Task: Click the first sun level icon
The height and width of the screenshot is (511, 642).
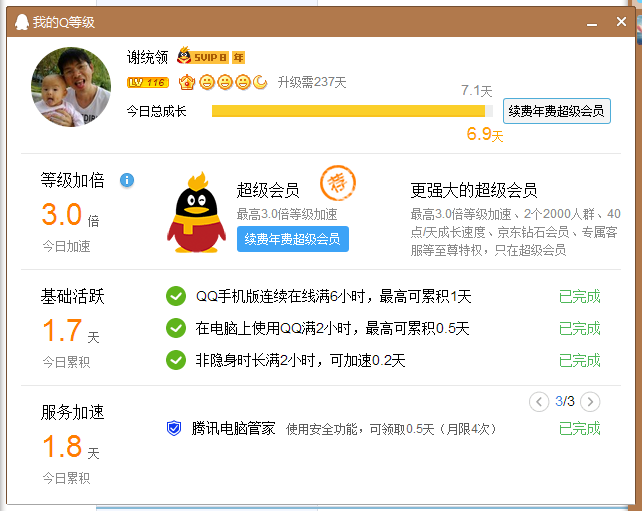Action: 207,82
